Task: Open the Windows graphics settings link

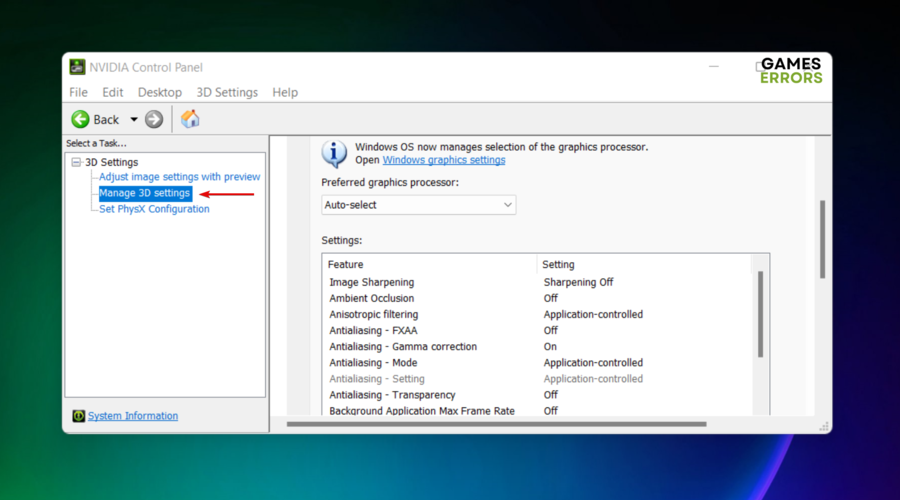Action: pos(443,160)
